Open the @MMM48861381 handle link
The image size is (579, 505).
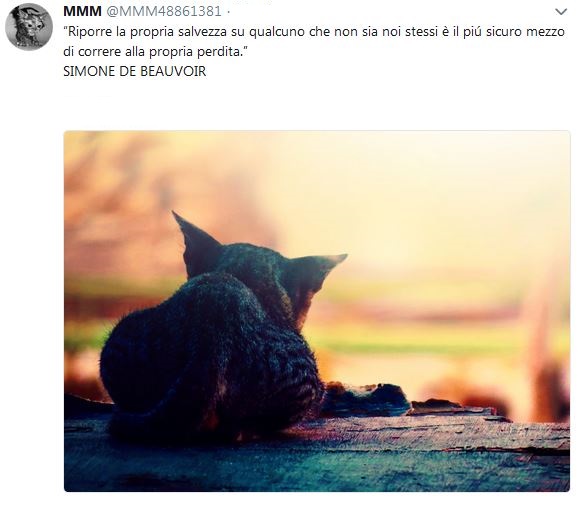point(164,11)
